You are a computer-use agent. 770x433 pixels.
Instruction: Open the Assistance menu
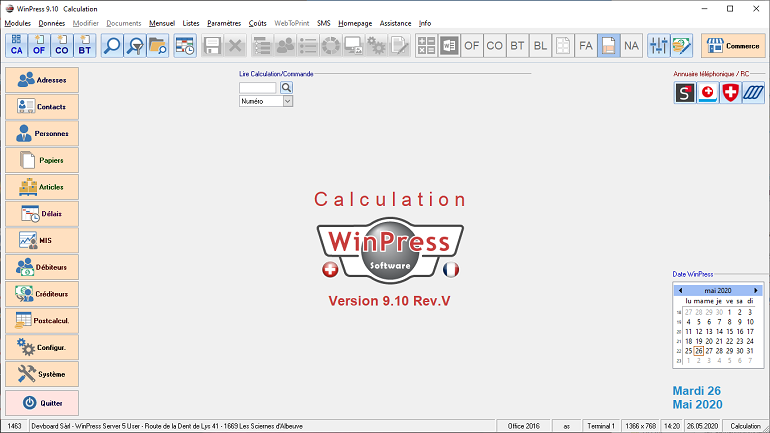point(395,23)
